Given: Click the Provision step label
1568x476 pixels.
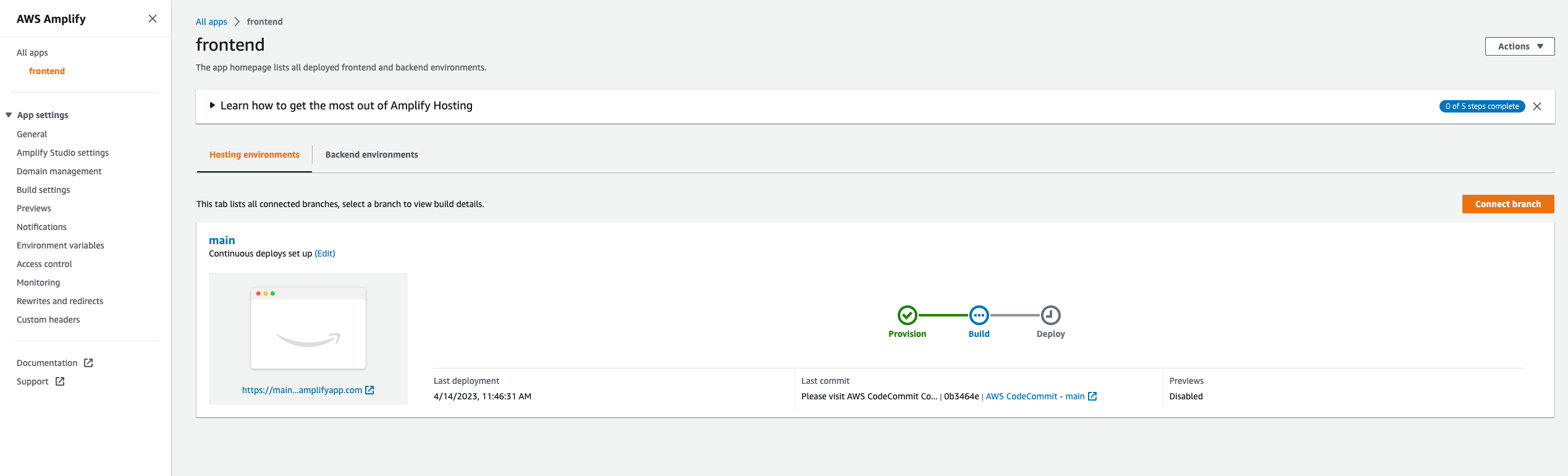Looking at the screenshot, I should (908, 334).
